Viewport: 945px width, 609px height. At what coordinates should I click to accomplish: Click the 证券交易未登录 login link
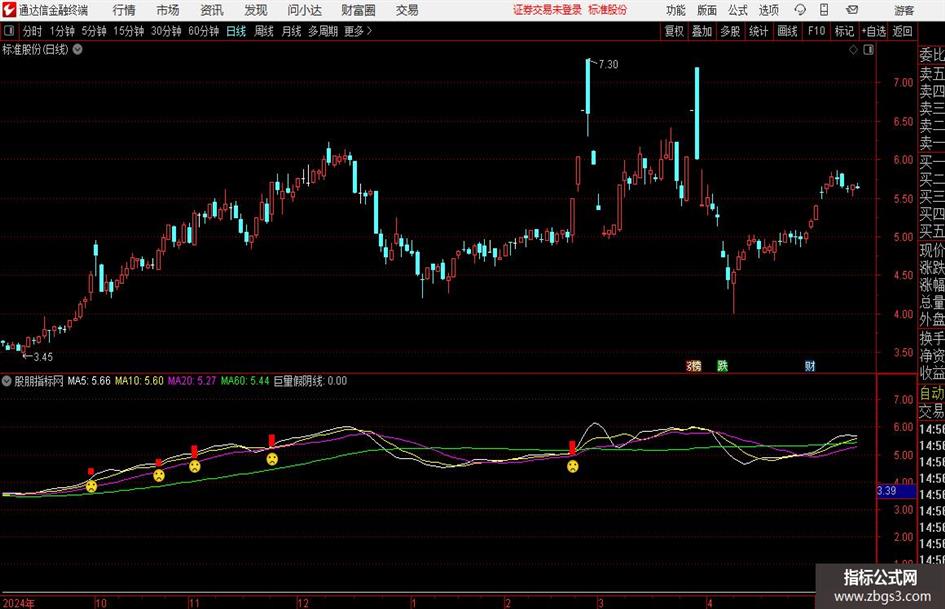point(547,10)
